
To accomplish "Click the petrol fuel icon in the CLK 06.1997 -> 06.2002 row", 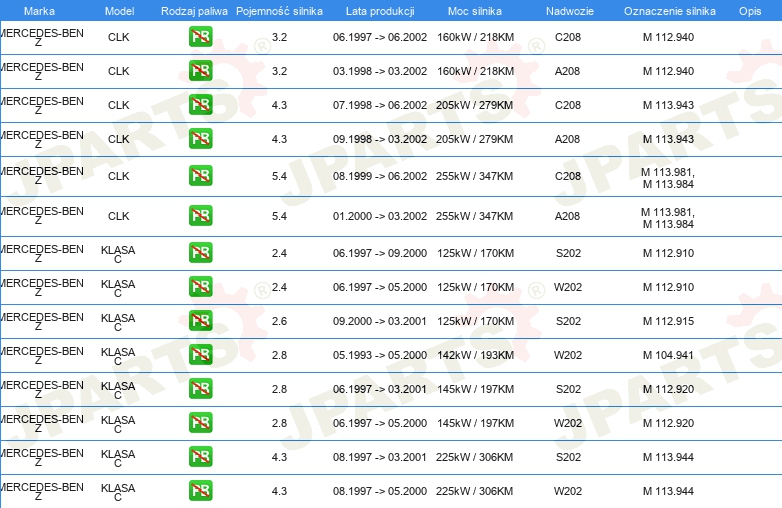I will tap(200, 37).
